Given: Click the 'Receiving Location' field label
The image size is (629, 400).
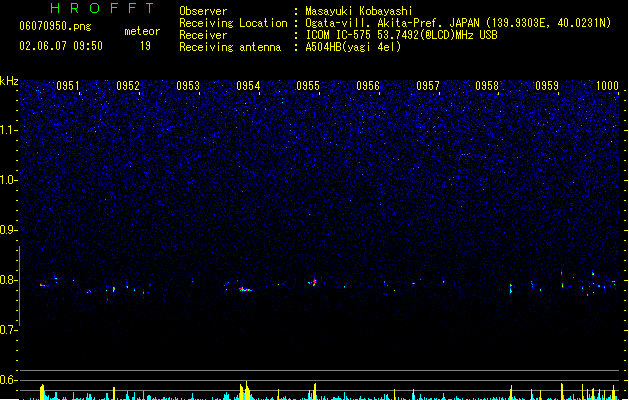Looking at the screenshot, I should tap(233, 23).
